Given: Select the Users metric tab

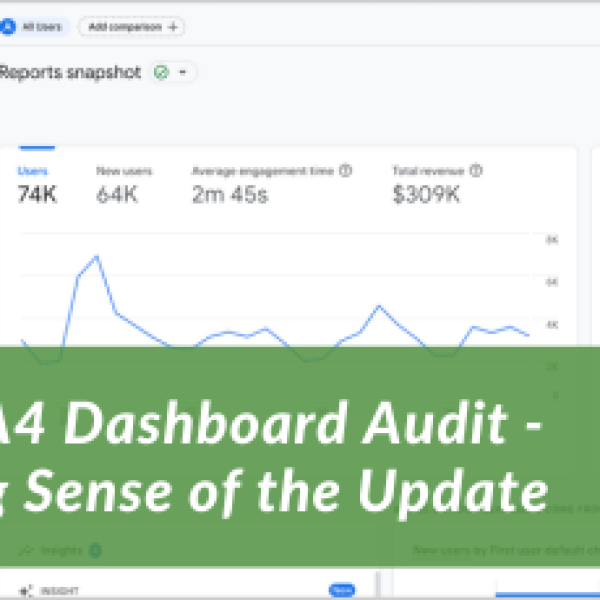Looking at the screenshot, I should [37, 183].
